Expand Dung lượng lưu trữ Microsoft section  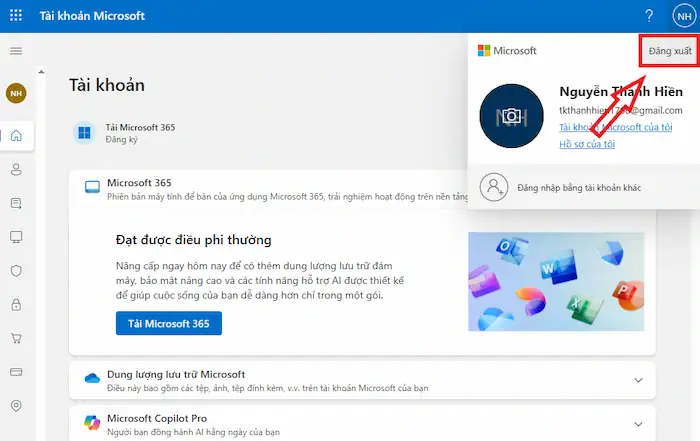click(638, 380)
